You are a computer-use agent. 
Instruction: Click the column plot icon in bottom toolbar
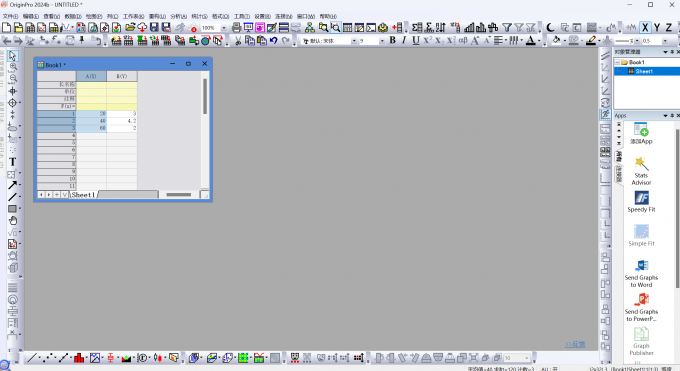coord(79,358)
